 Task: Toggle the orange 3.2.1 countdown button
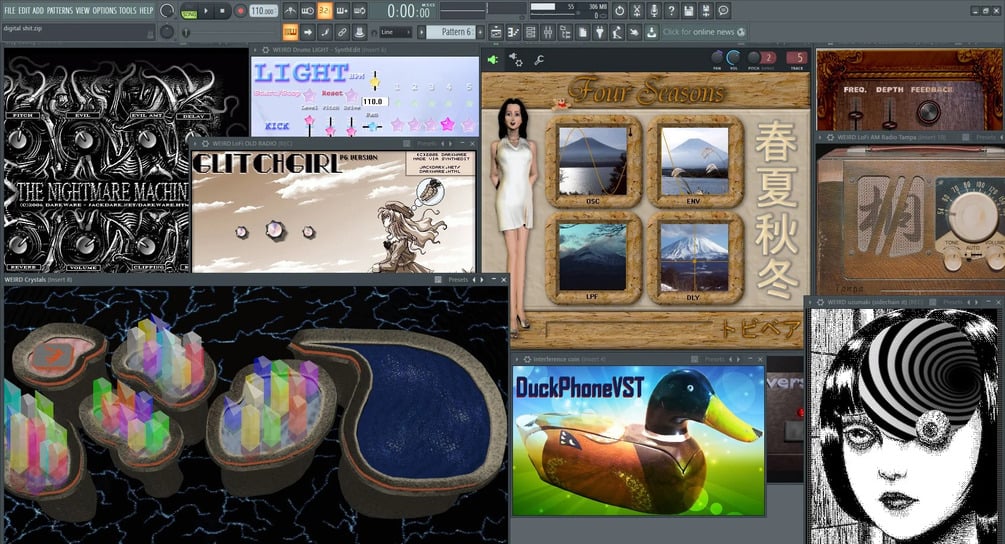[324, 11]
